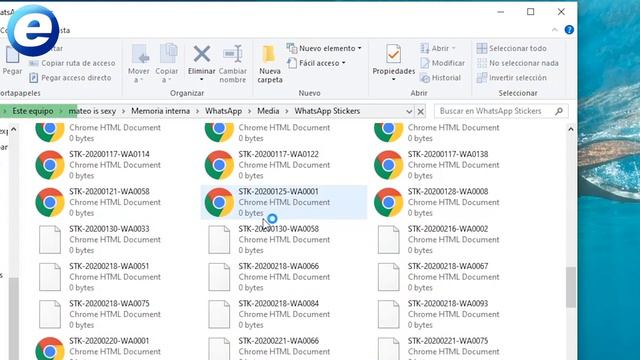Click Chrome icon of STK-20200117-WA0138
The height and width of the screenshot is (360, 640).
pos(389,165)
